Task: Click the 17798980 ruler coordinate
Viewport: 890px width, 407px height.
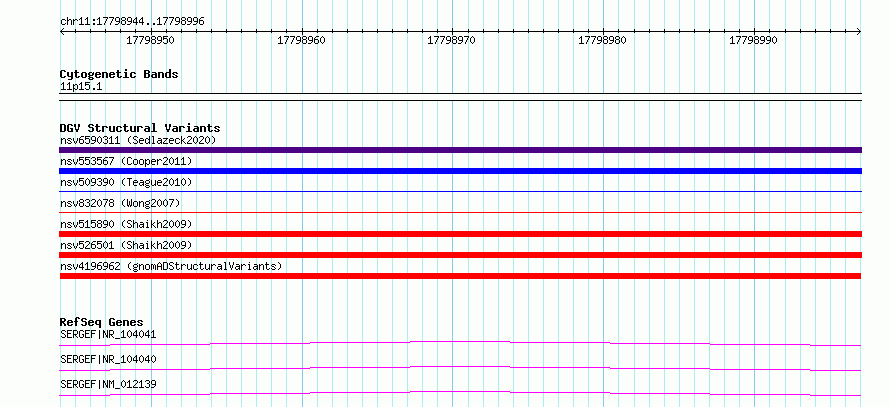Action: click(602, 40)
